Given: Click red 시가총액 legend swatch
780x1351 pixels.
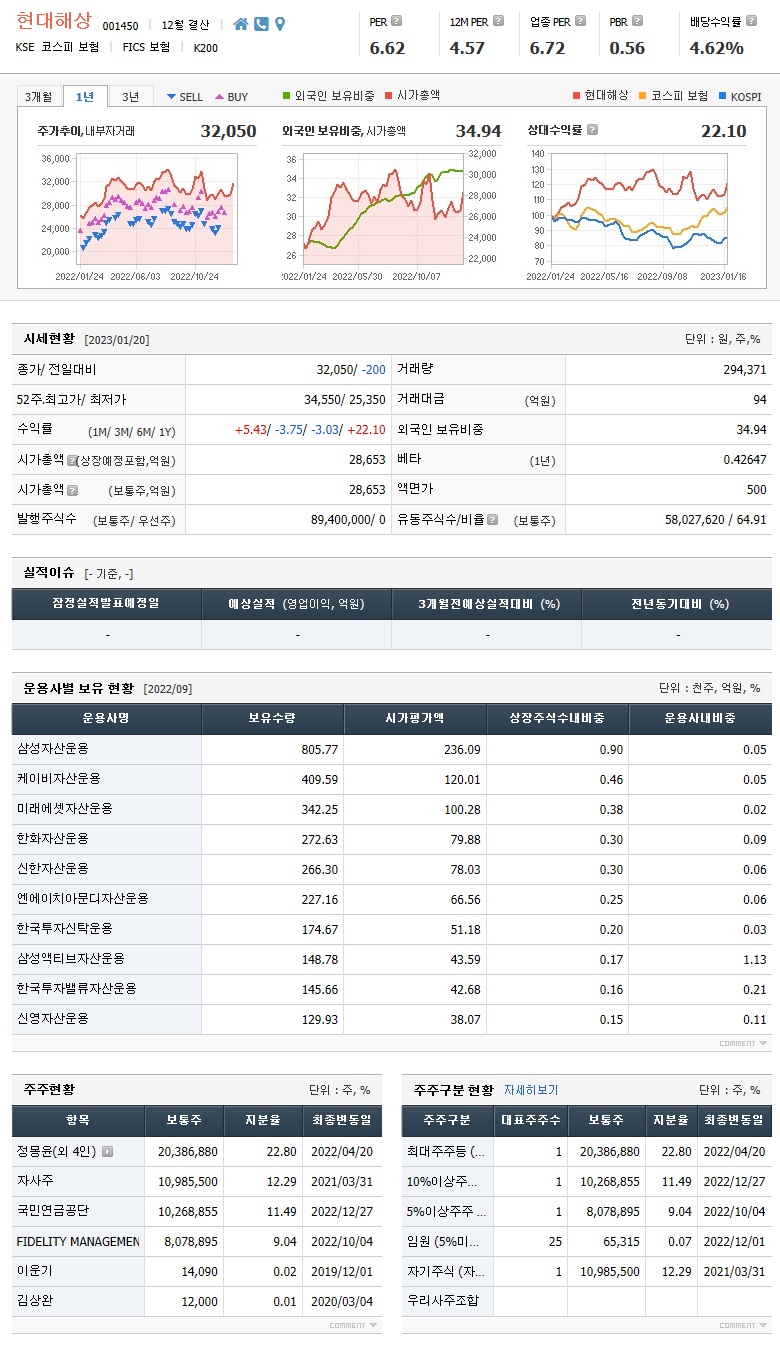Looking at the screenshot, I should pos(388,96).
